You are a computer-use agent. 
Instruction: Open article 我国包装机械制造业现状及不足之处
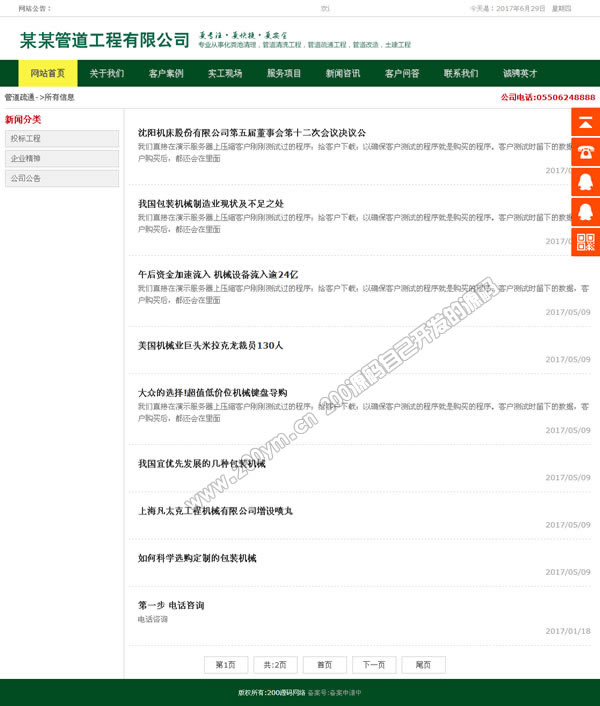coord(211,204)
